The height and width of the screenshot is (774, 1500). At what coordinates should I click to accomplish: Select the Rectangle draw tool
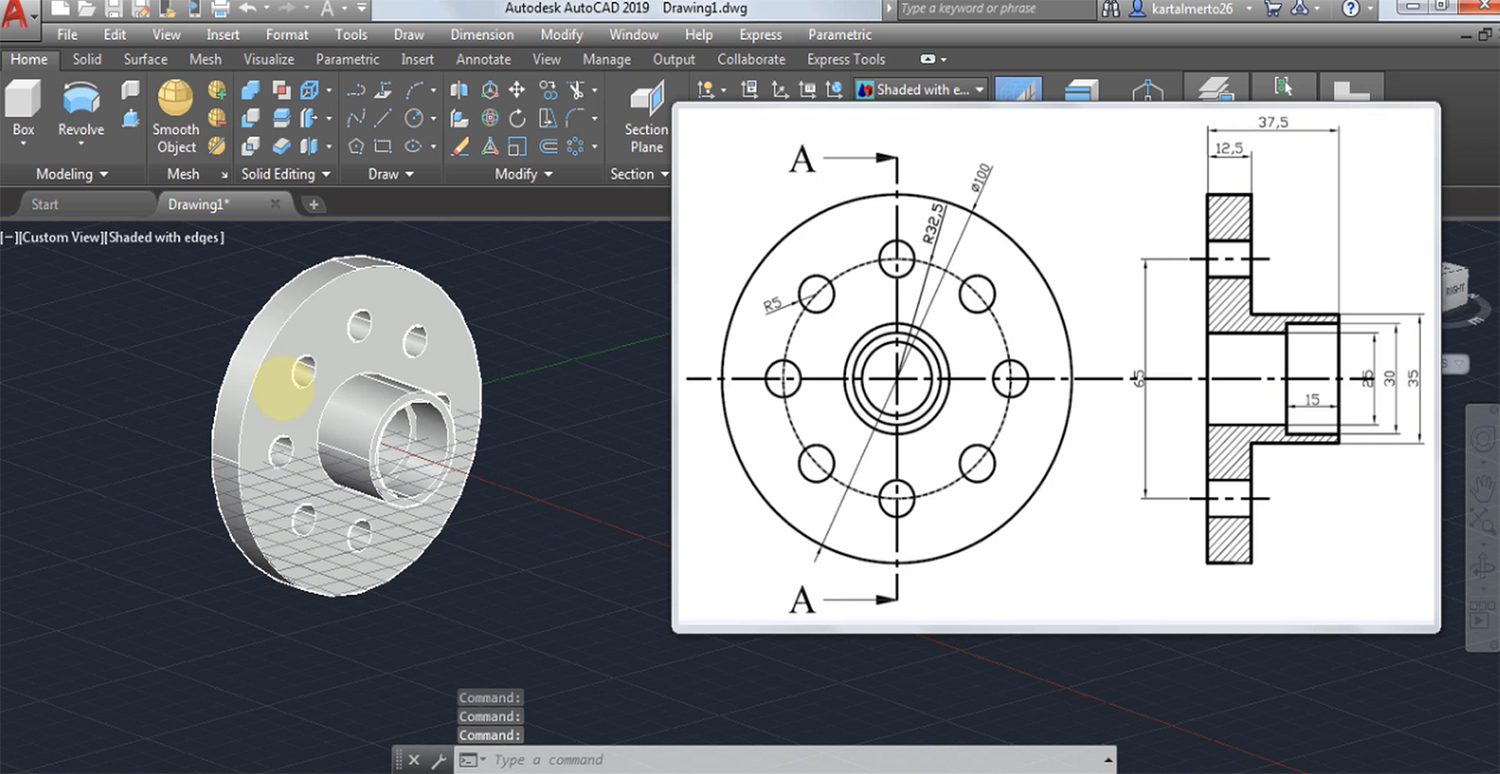(383, 146)
